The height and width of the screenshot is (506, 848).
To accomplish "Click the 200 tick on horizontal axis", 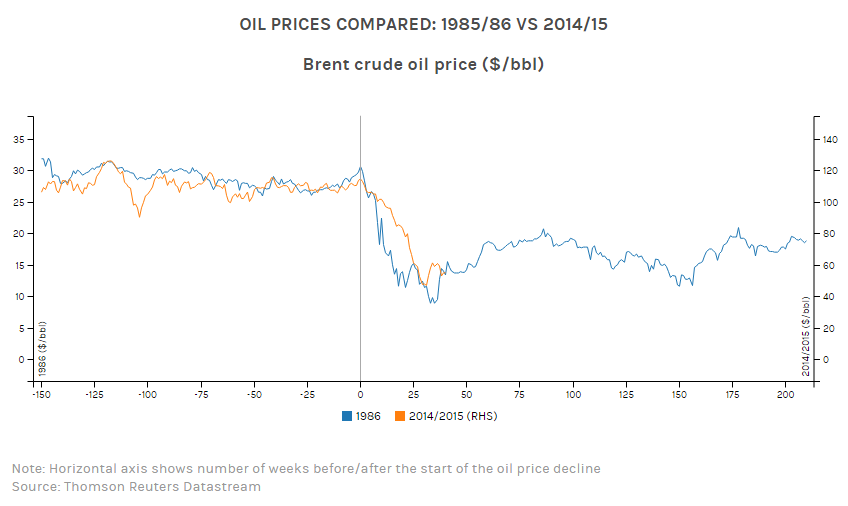I will pos(786,395).
